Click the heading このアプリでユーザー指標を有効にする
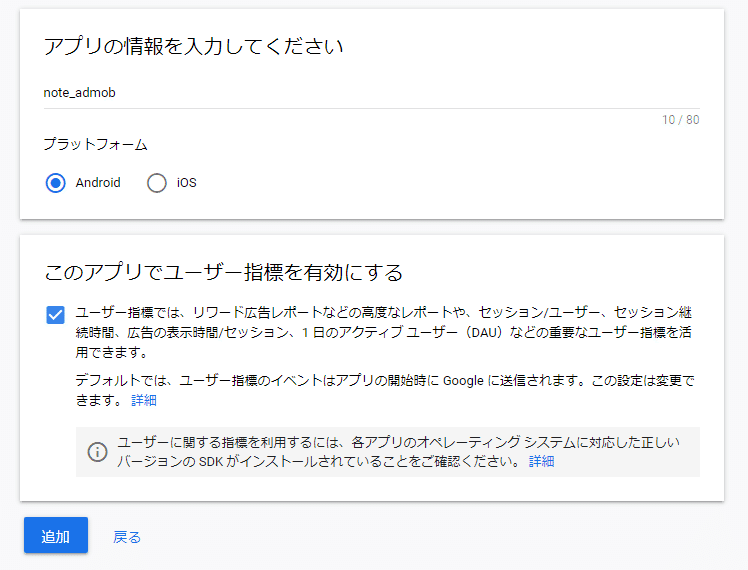The width and height of the screenshot is (748, 570). (223, 272)
